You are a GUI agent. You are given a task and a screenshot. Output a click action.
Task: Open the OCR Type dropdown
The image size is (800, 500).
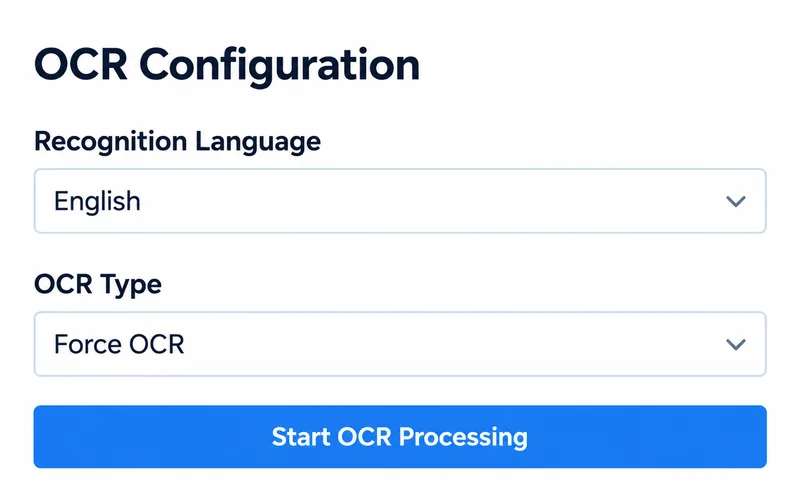[x=400, y=344]
